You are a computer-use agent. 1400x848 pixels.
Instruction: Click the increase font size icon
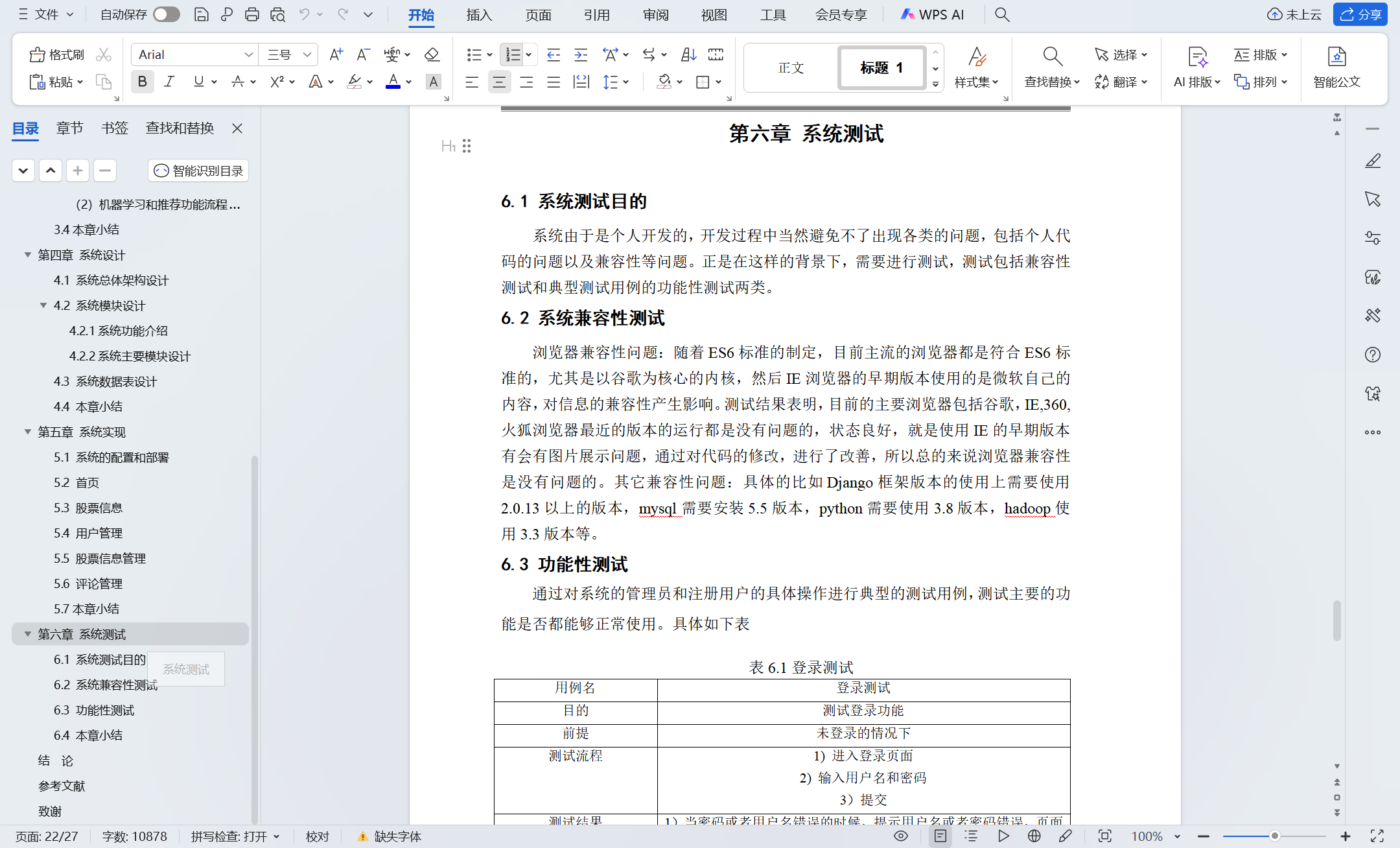click(x=336, y=54)
